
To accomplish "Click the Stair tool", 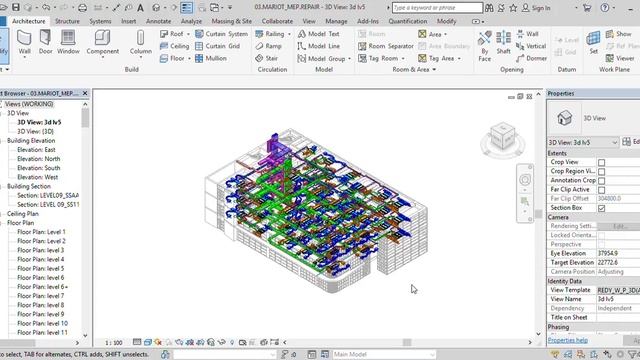I will pyautogui.click(x=267, y=58).
